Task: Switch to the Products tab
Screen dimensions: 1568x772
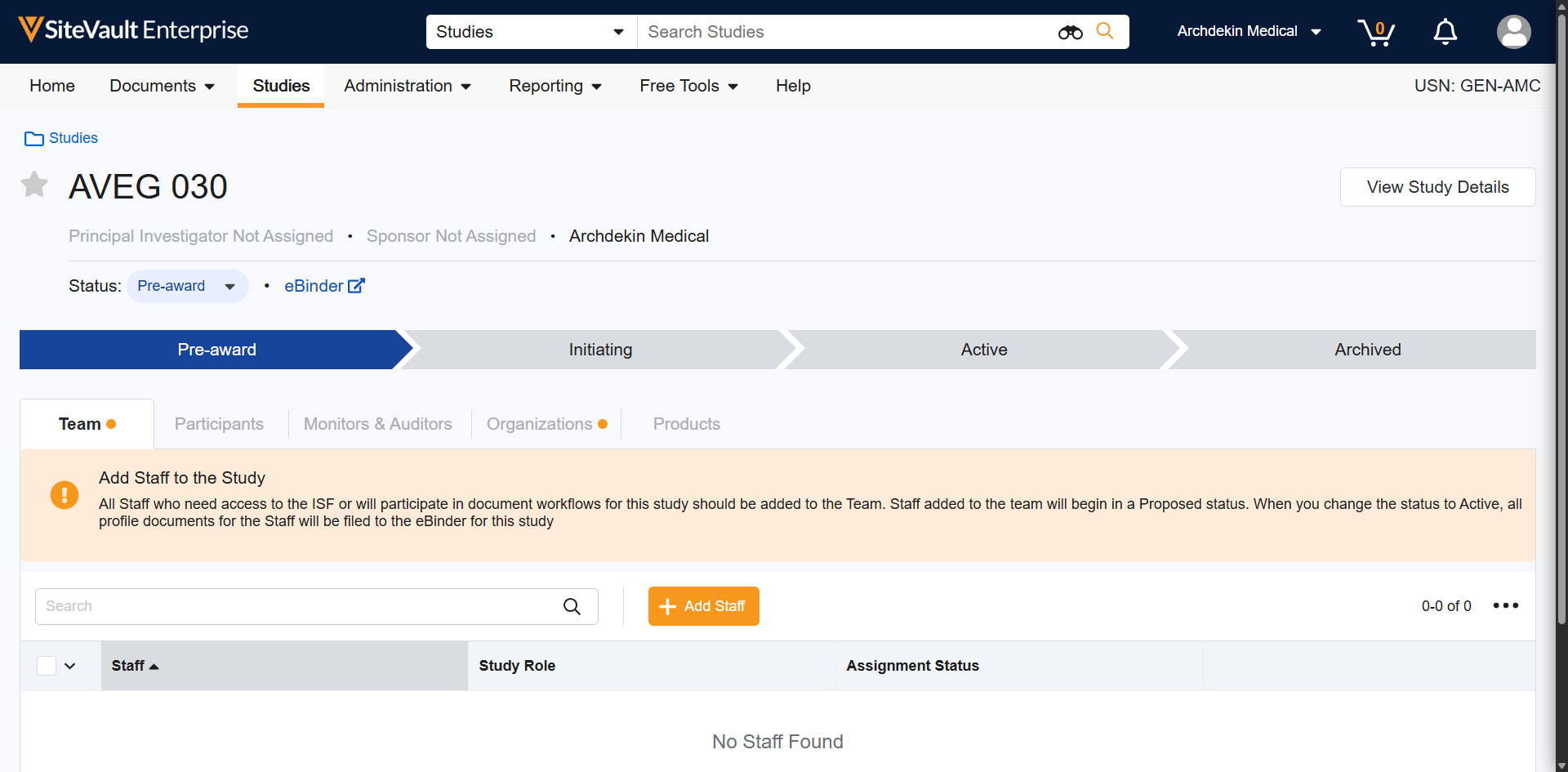Action: pos(686,424)
